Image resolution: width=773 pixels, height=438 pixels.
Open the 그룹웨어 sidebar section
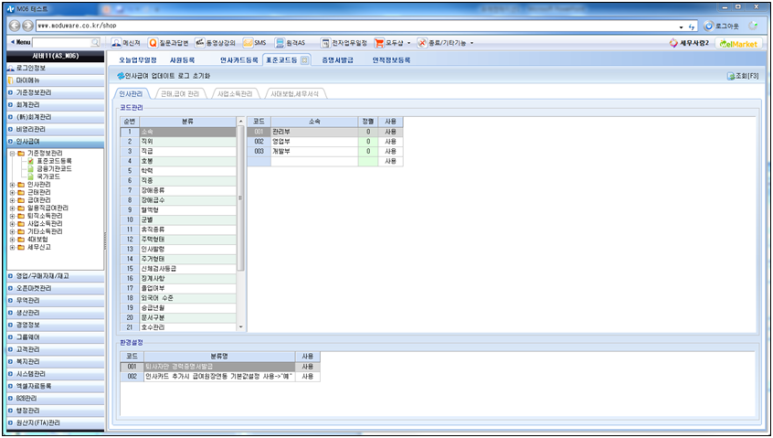click(x=55, y=337)
